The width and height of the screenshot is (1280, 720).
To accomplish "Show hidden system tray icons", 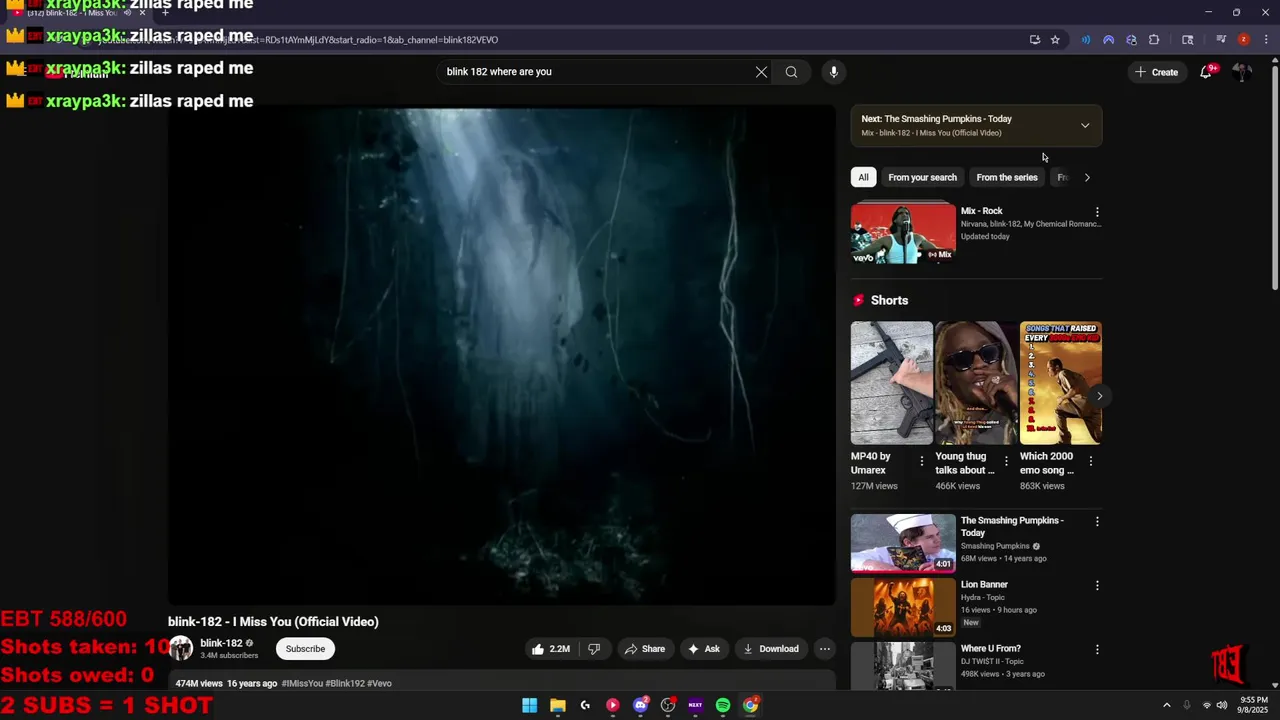I will (x=1166, y=705).
